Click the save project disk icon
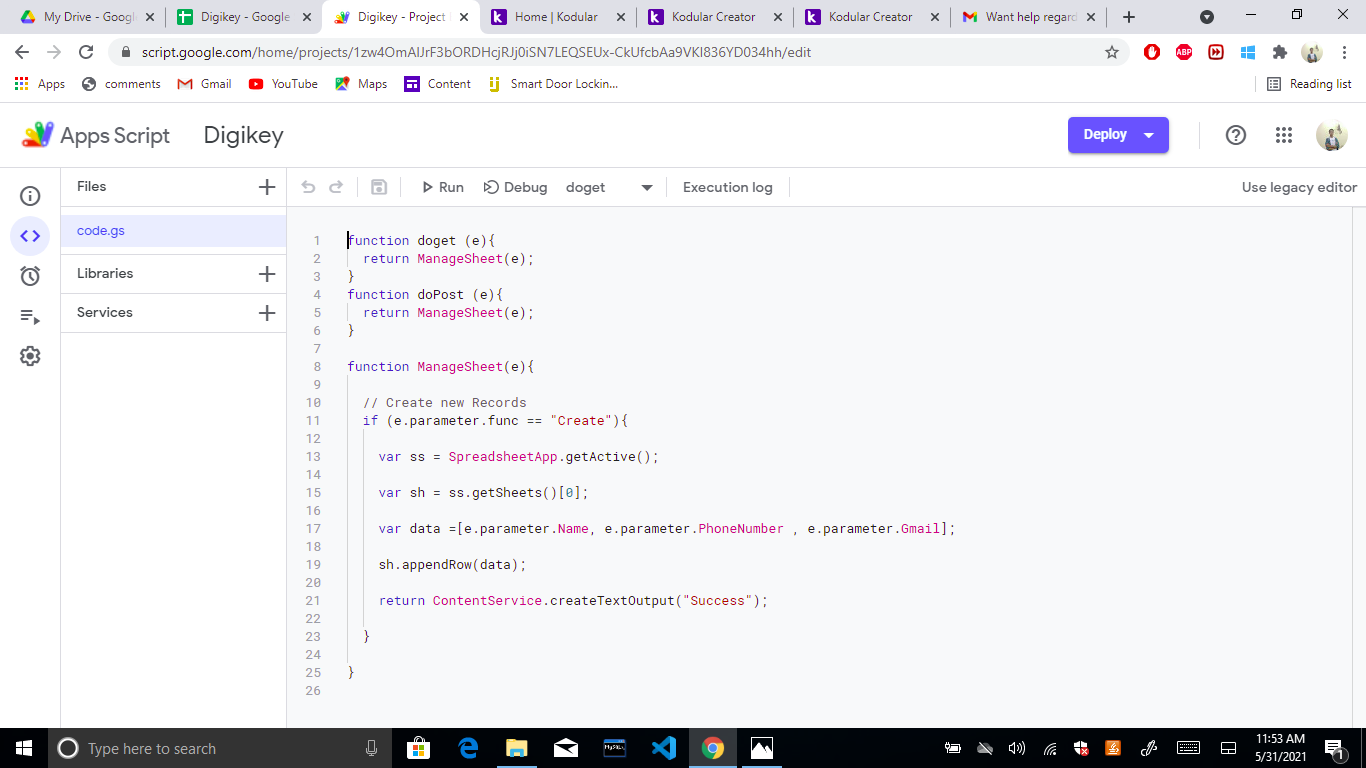1366x768 pixels. [379, 187]
